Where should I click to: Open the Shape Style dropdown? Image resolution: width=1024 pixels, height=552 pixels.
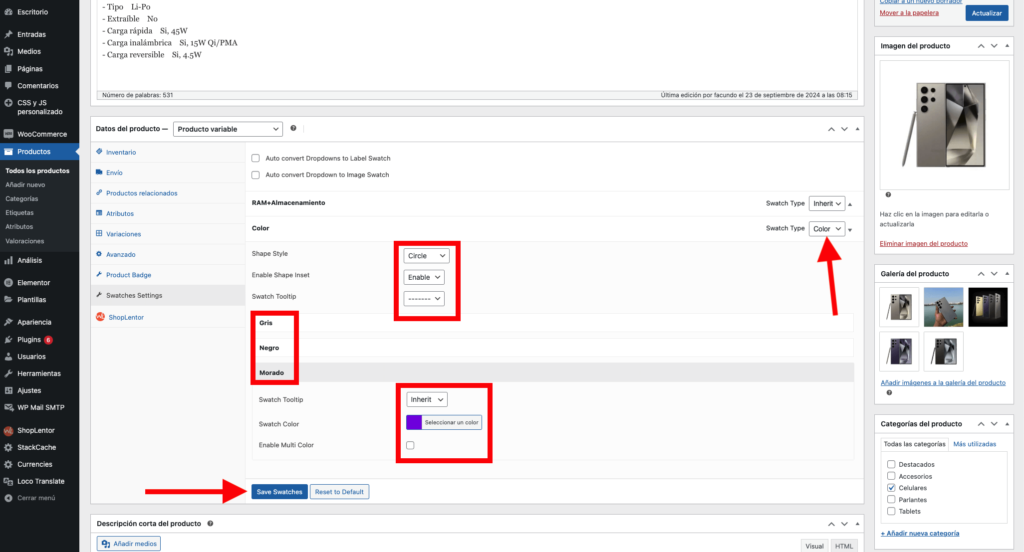click(426, 256)
